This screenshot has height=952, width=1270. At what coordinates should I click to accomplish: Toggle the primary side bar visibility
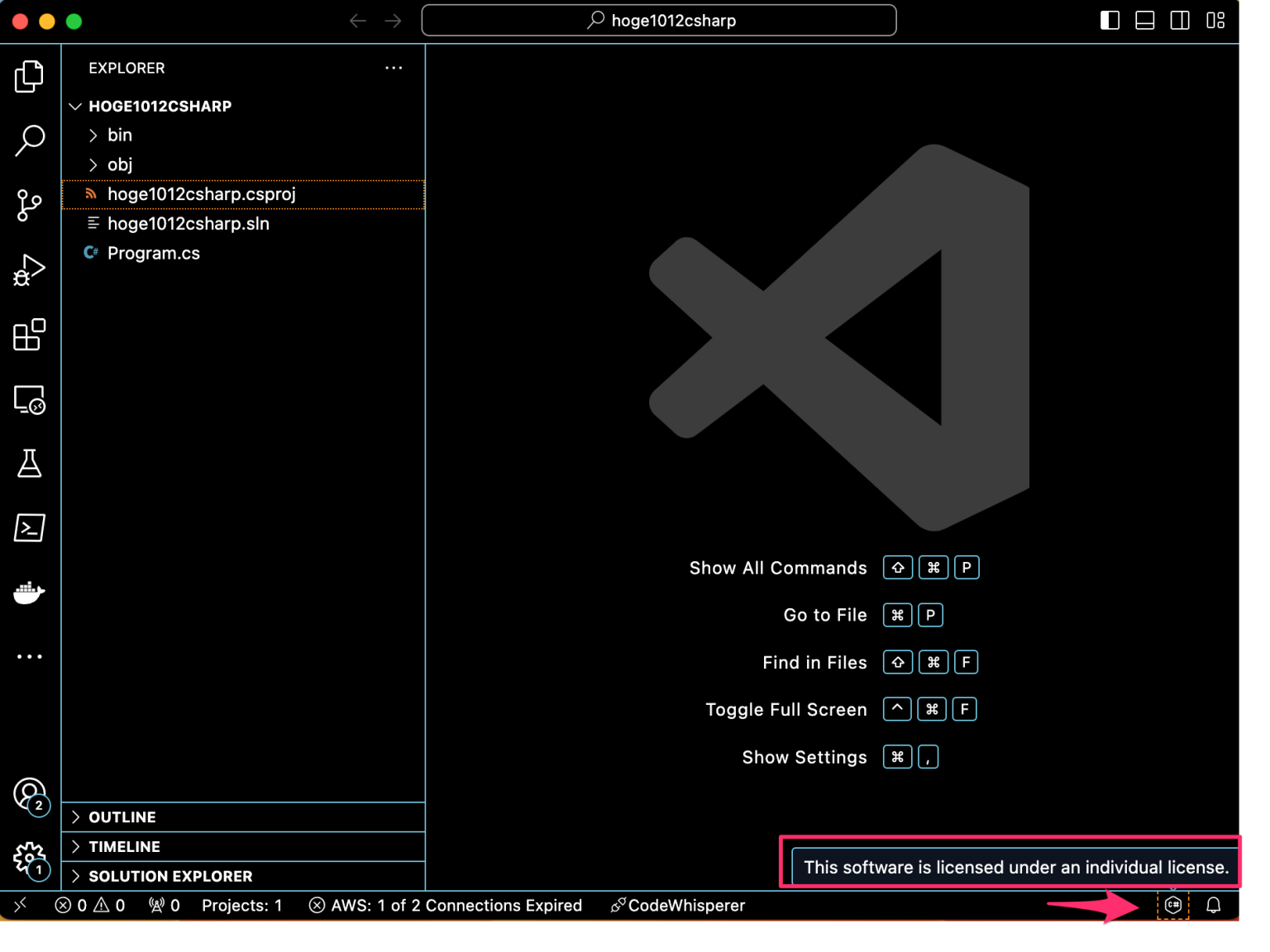click(1110, 19)
